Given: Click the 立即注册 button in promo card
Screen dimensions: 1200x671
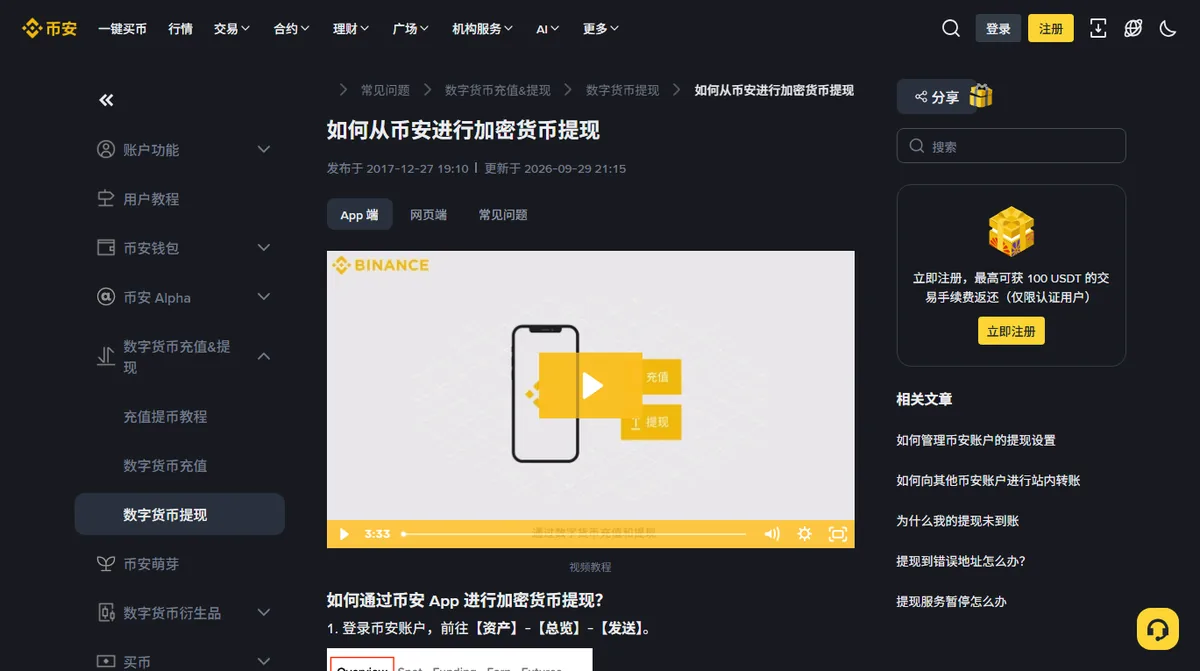Looking at the screenshot, I should (1011, 331).
